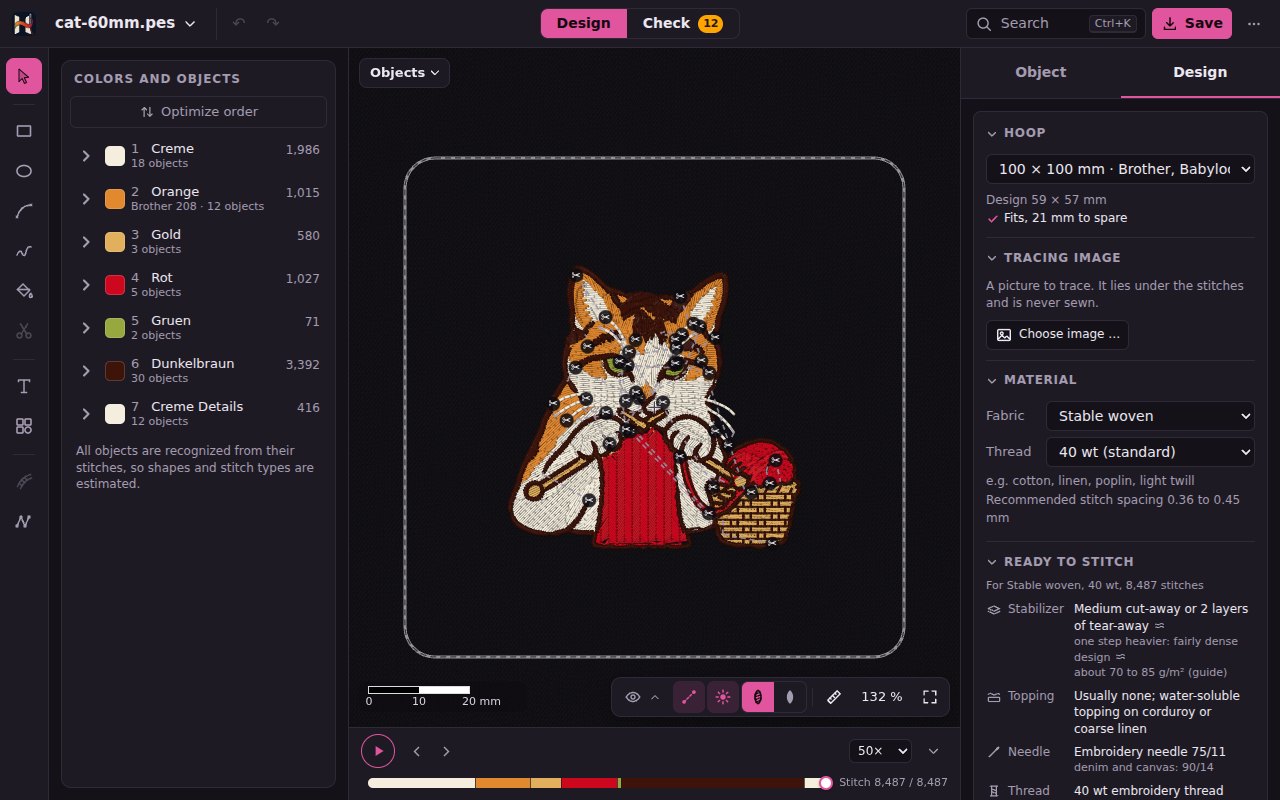This screenshot has width=1280, height=800.
Task: Pick the freehand squiggle drawing tool
Action: (24, 251)
